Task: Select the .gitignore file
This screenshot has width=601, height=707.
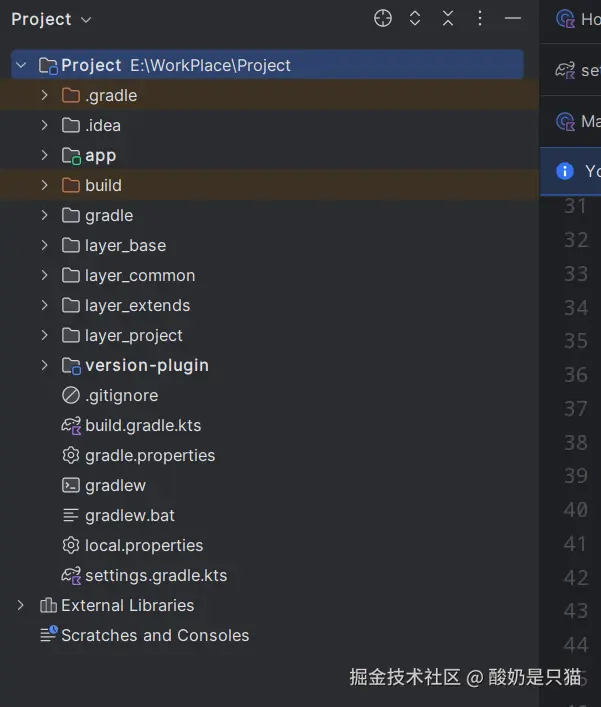Action: (x=121, y=395)
